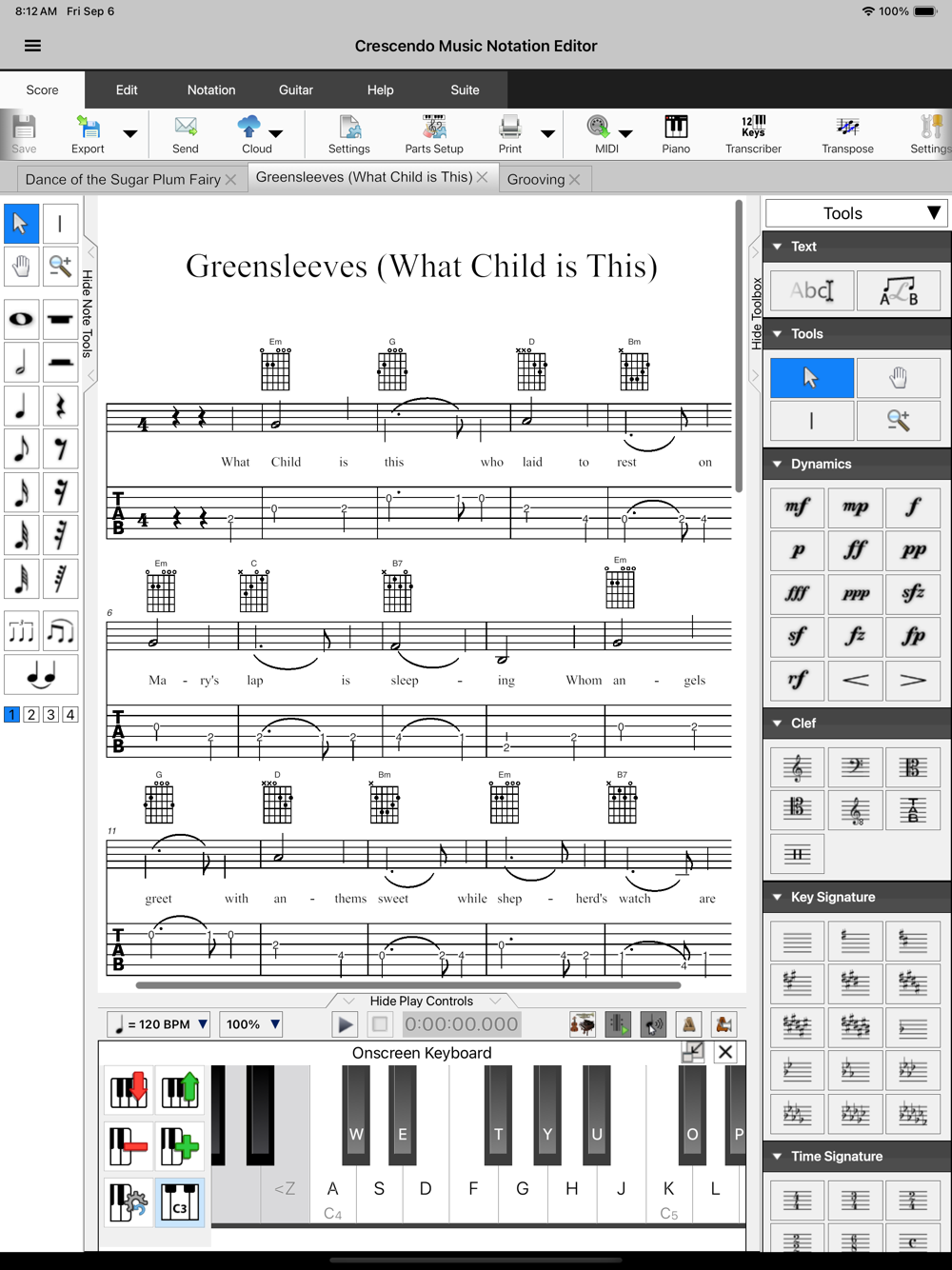Image resolution: width=952 pixels, height=1270 pixels.
Task: Insert crescendo hairpin
Action: pos(855,680)
